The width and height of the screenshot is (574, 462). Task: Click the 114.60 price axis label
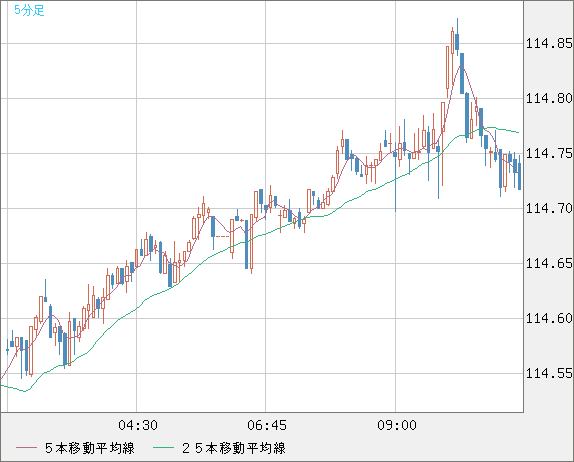[x=549, y=318]
